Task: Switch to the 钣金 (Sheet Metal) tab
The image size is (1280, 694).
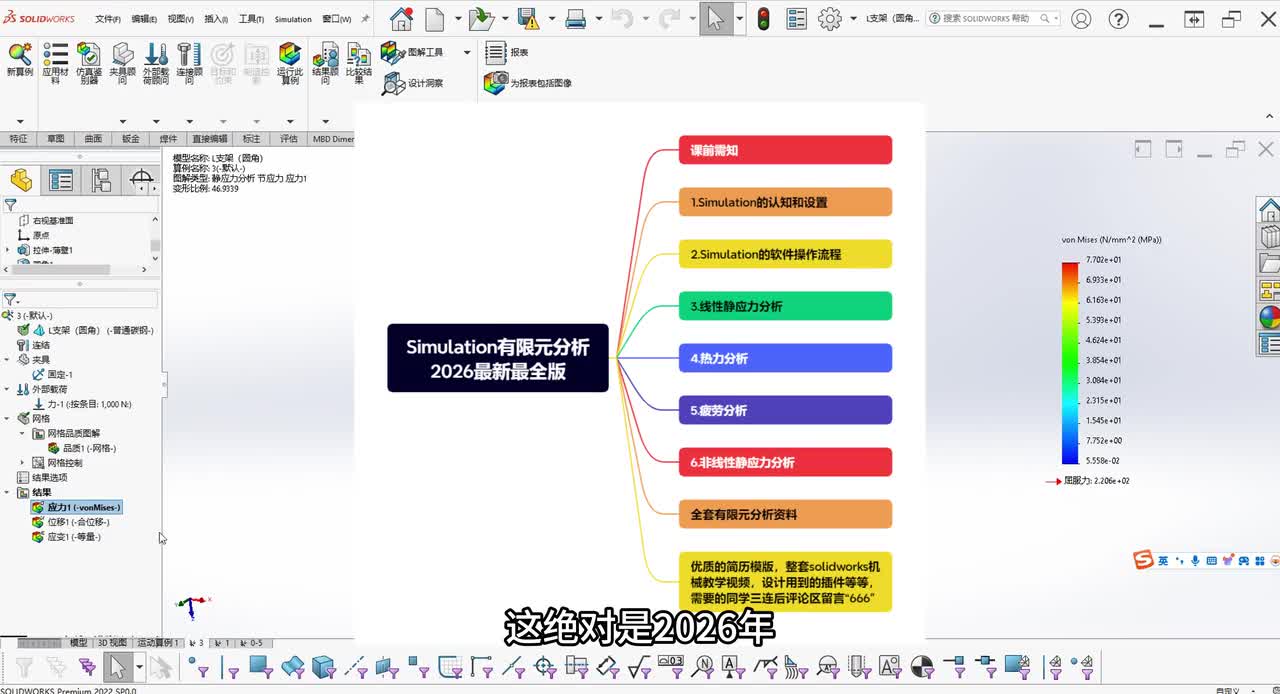Action: pos(130,139)
